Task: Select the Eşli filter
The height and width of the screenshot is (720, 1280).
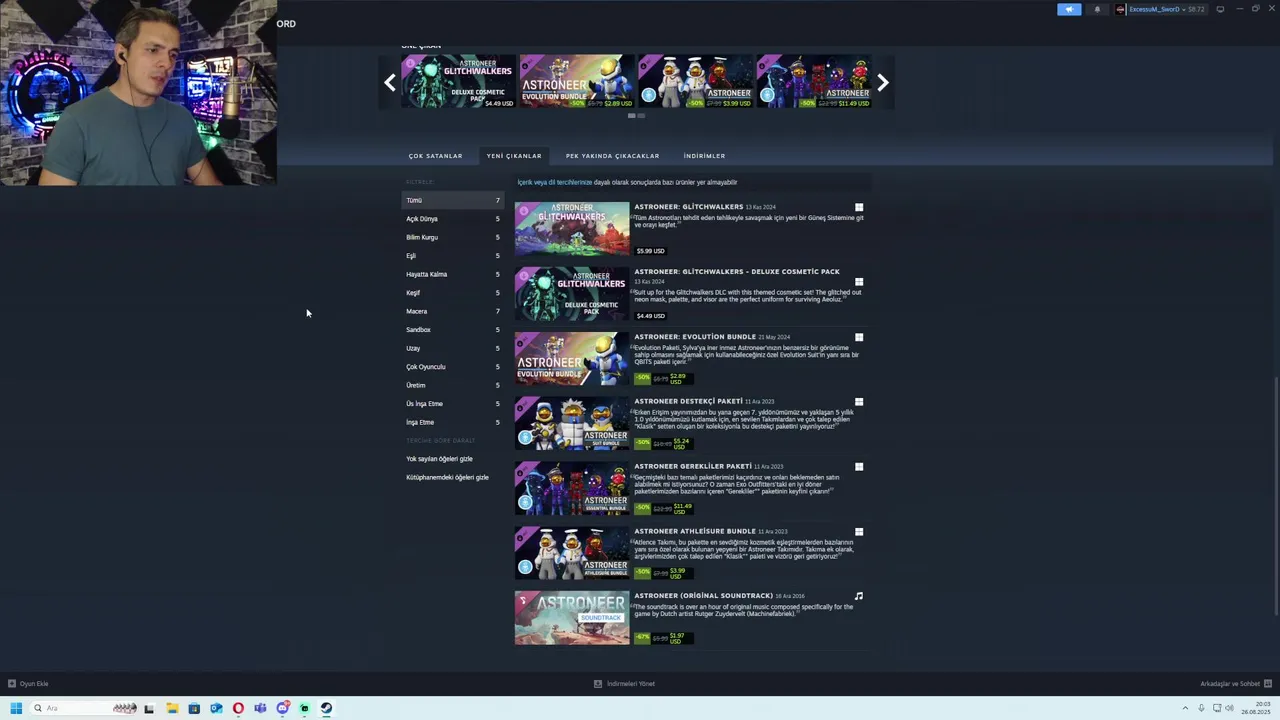Action: [453, 256]
